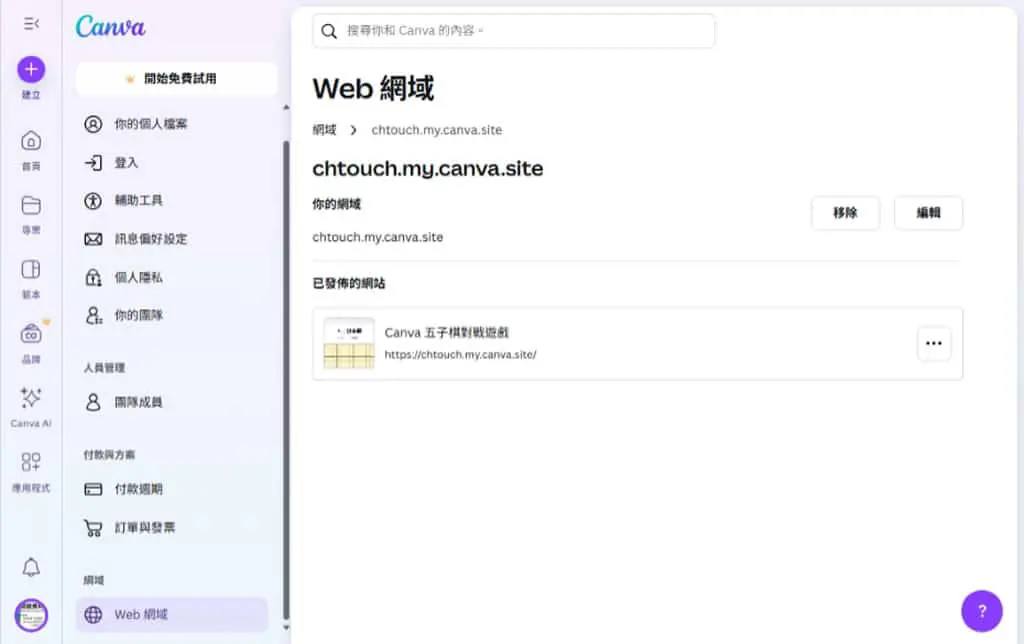Click the published site thumbnail
1024x644 pixels.
point(349,344)
